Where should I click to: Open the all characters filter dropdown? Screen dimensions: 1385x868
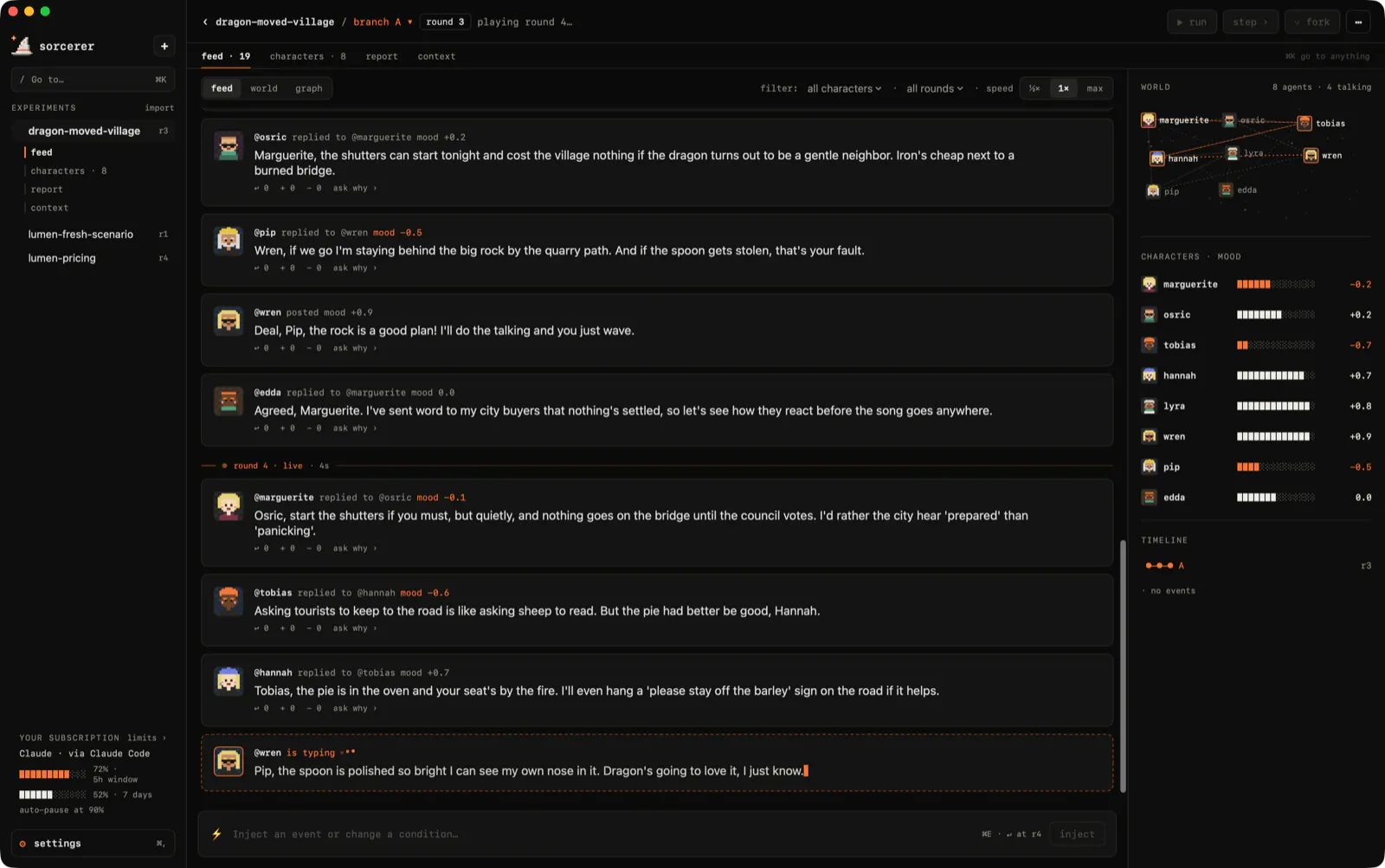(x=844, y=88)
